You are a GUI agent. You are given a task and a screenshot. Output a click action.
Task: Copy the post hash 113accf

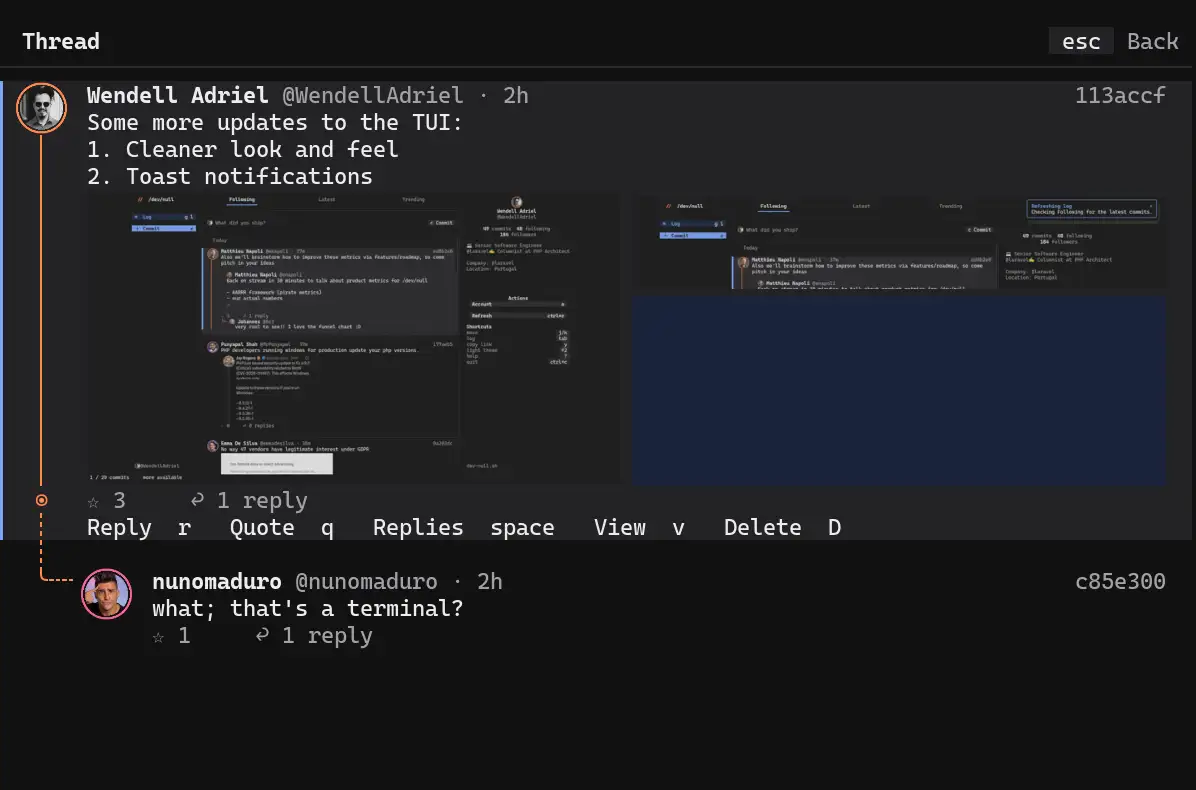click(1120, 95)
